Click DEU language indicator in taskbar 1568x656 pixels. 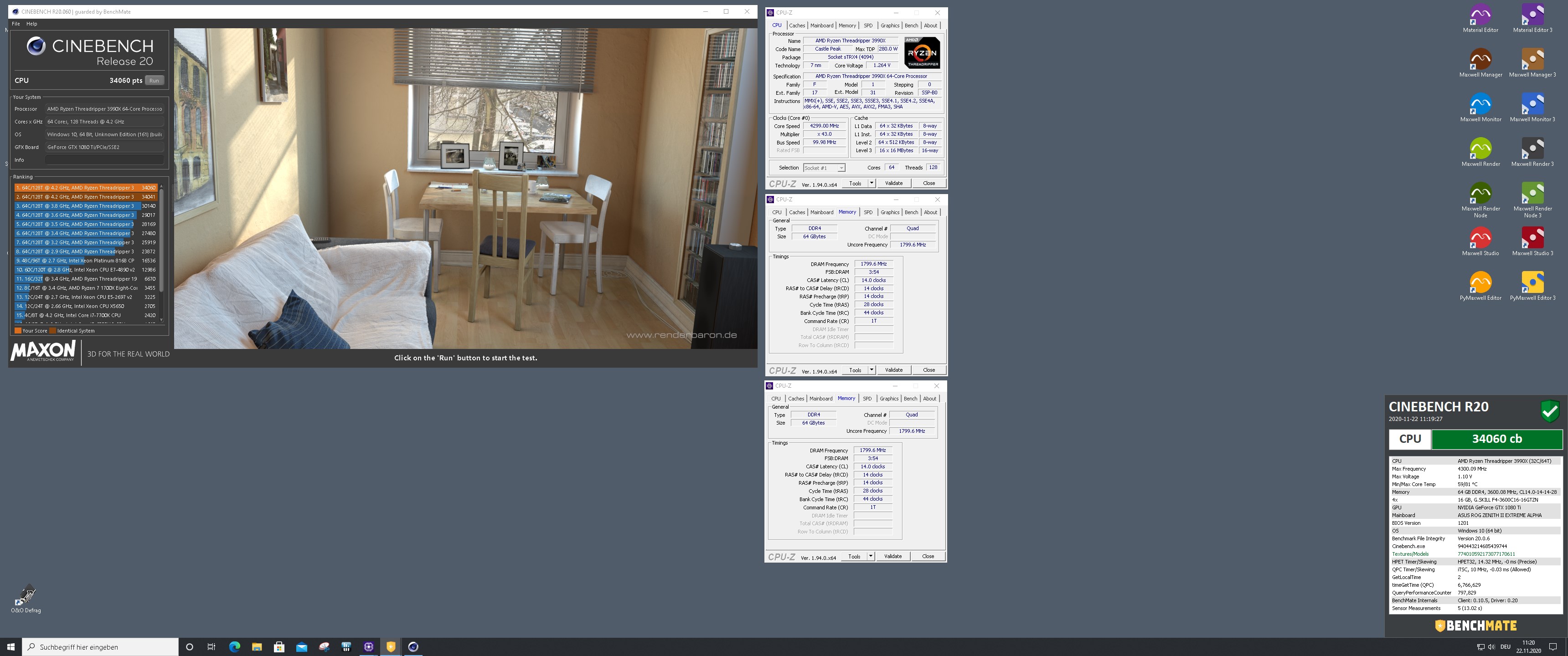pos(1505,647)
